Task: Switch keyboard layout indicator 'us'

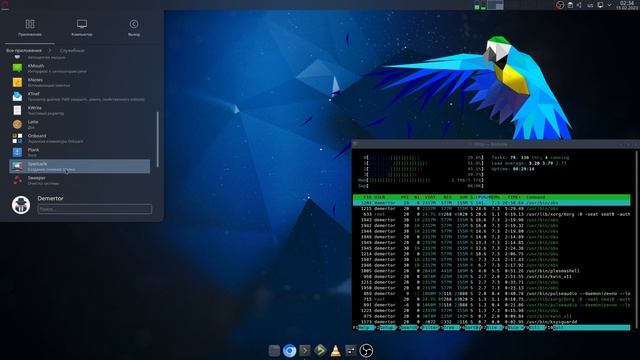Action: pyautogui.click(x=590, y=5)
